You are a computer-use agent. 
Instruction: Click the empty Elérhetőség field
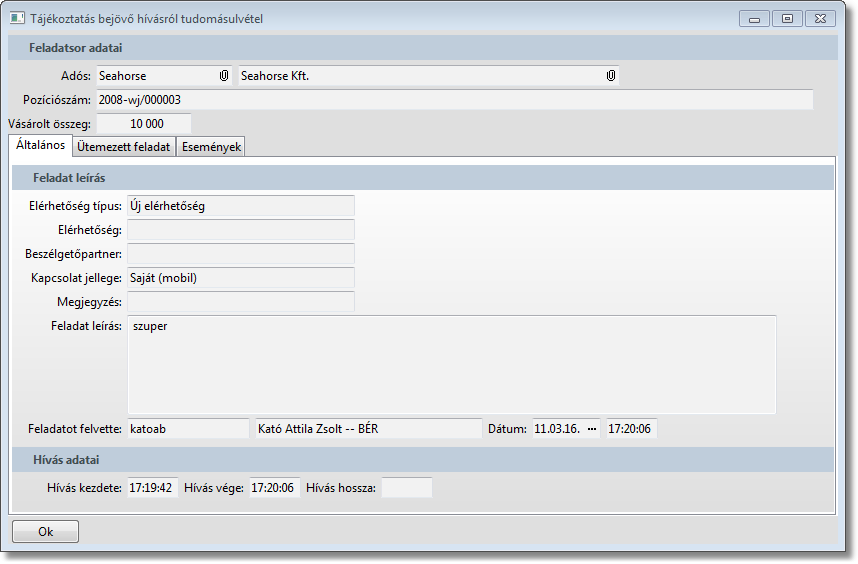(x=241, y=230)
